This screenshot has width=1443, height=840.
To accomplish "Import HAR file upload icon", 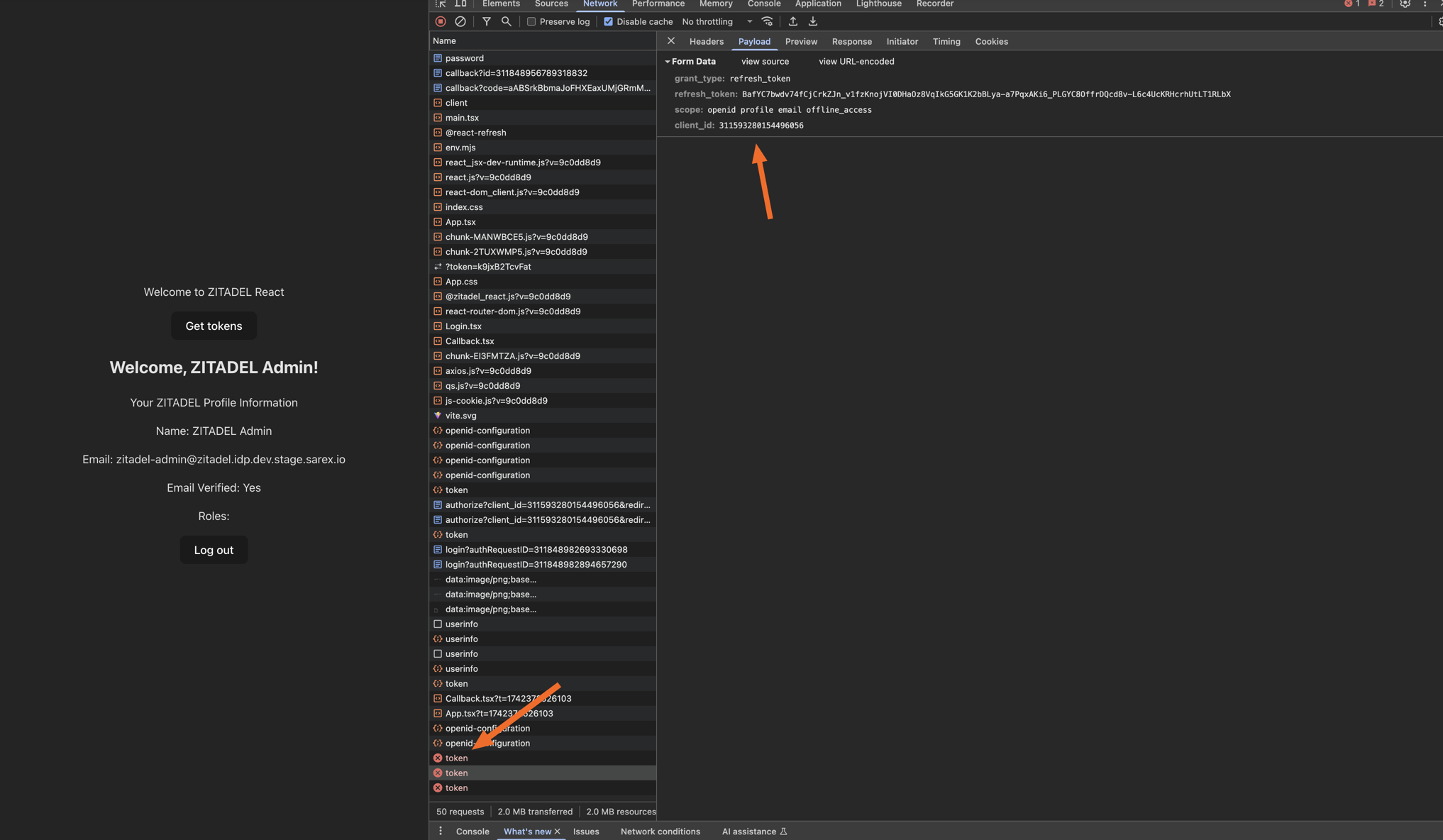I will tap(793, 21).
